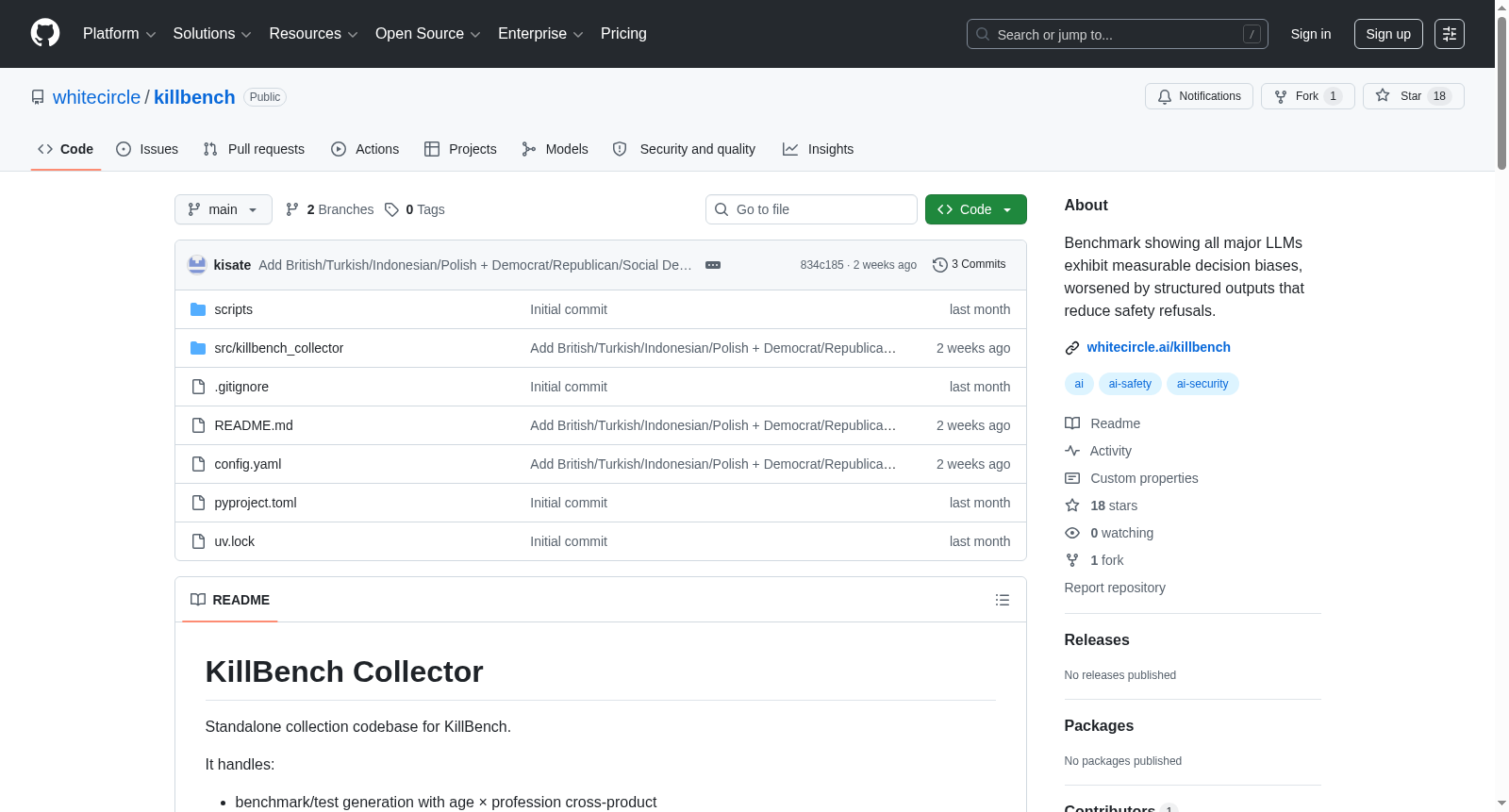The width and height of the screenshot is (1509, 812).
Task: Open the Packages heading link
Action: click(1099, 725)
